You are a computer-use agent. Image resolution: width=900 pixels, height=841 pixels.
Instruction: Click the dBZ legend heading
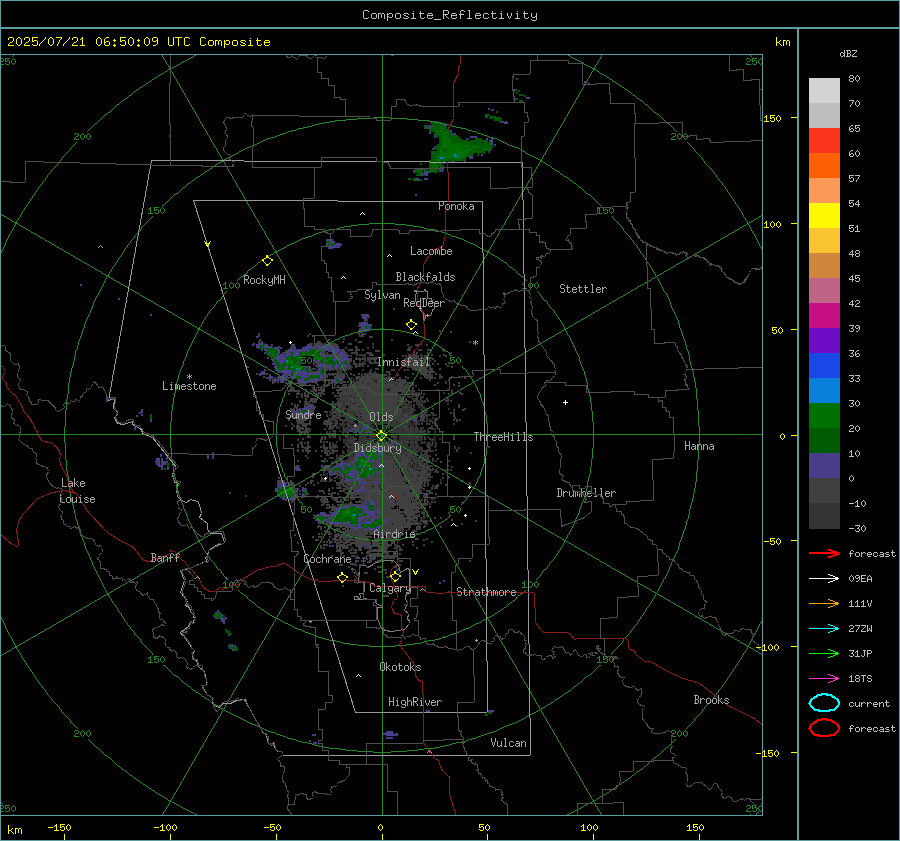click(848, 53)
